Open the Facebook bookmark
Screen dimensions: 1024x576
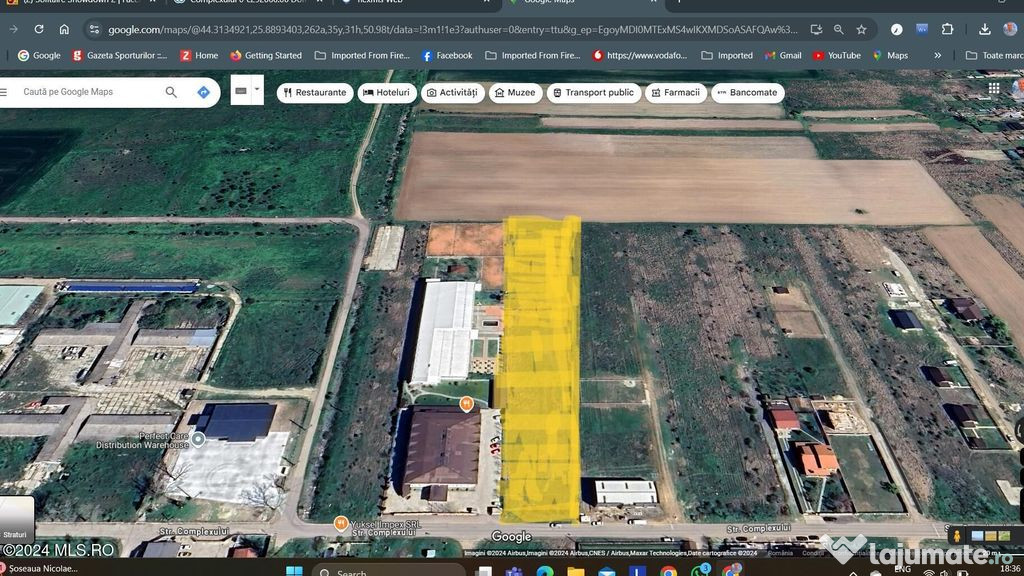[447, 56]
